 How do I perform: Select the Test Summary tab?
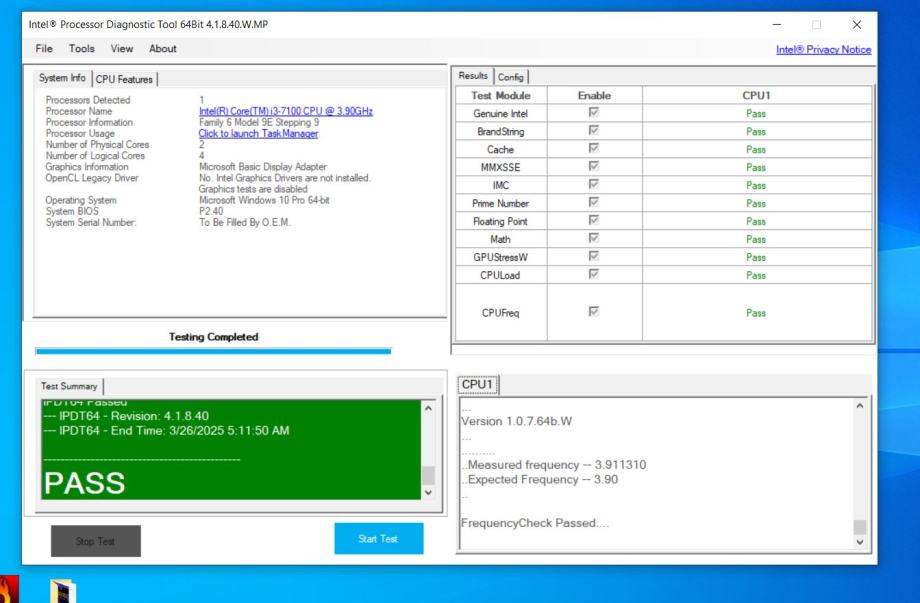[69, 386]
